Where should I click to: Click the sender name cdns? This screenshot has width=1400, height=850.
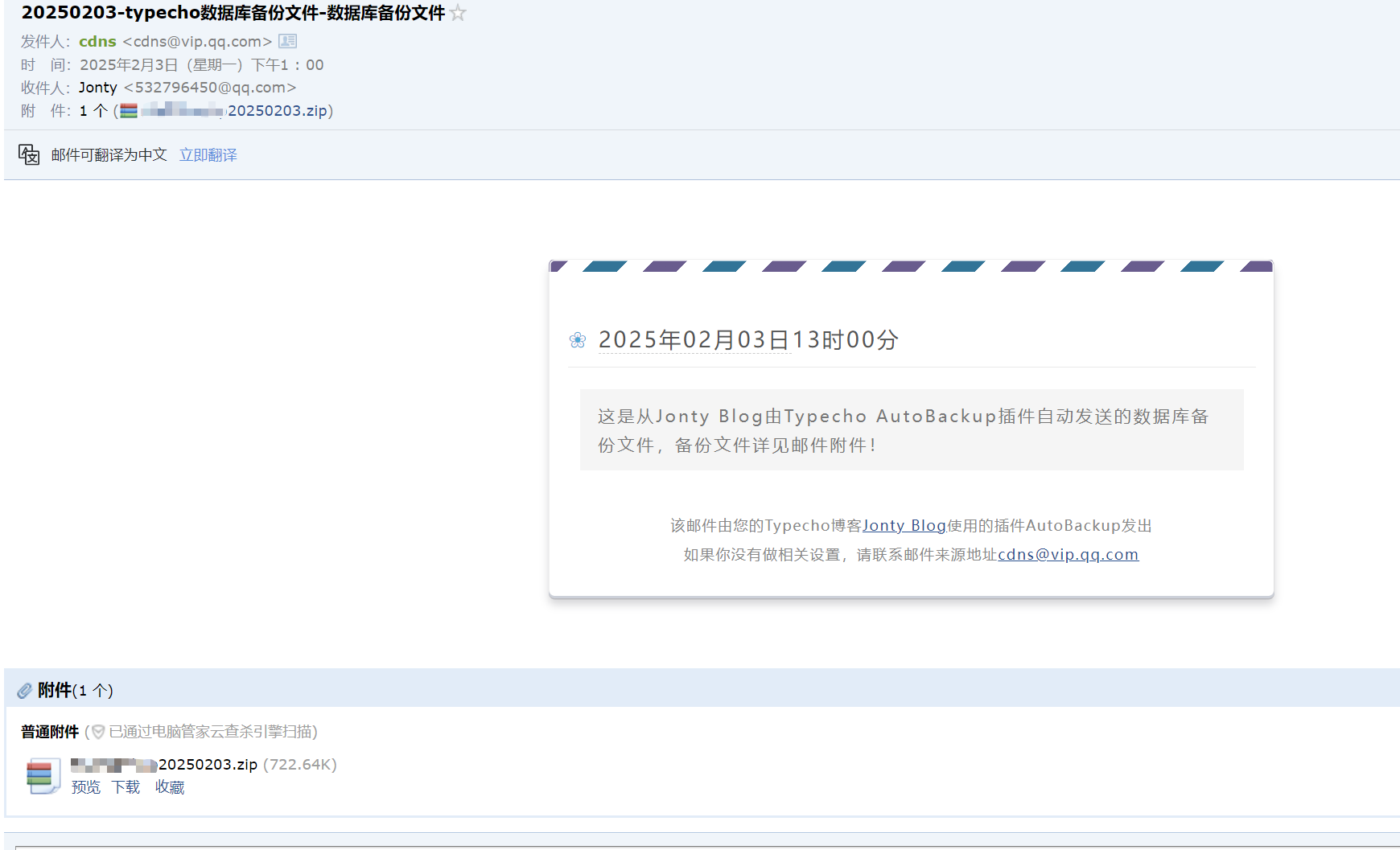pyautogui.click(x=97, y=42)
